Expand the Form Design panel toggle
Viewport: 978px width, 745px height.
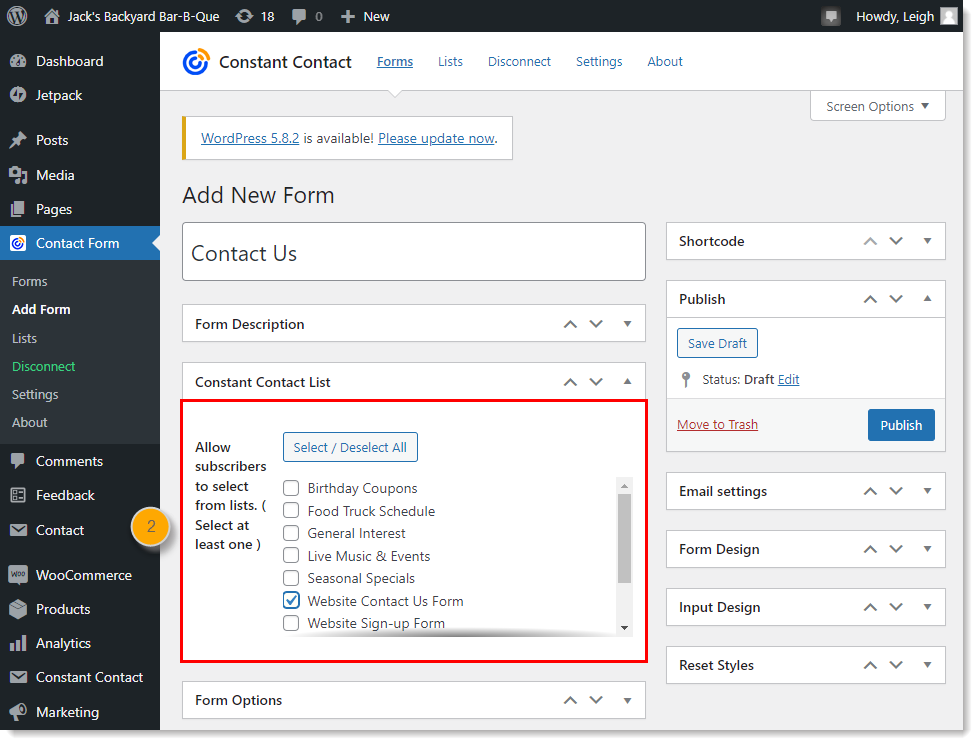point(927,549)
